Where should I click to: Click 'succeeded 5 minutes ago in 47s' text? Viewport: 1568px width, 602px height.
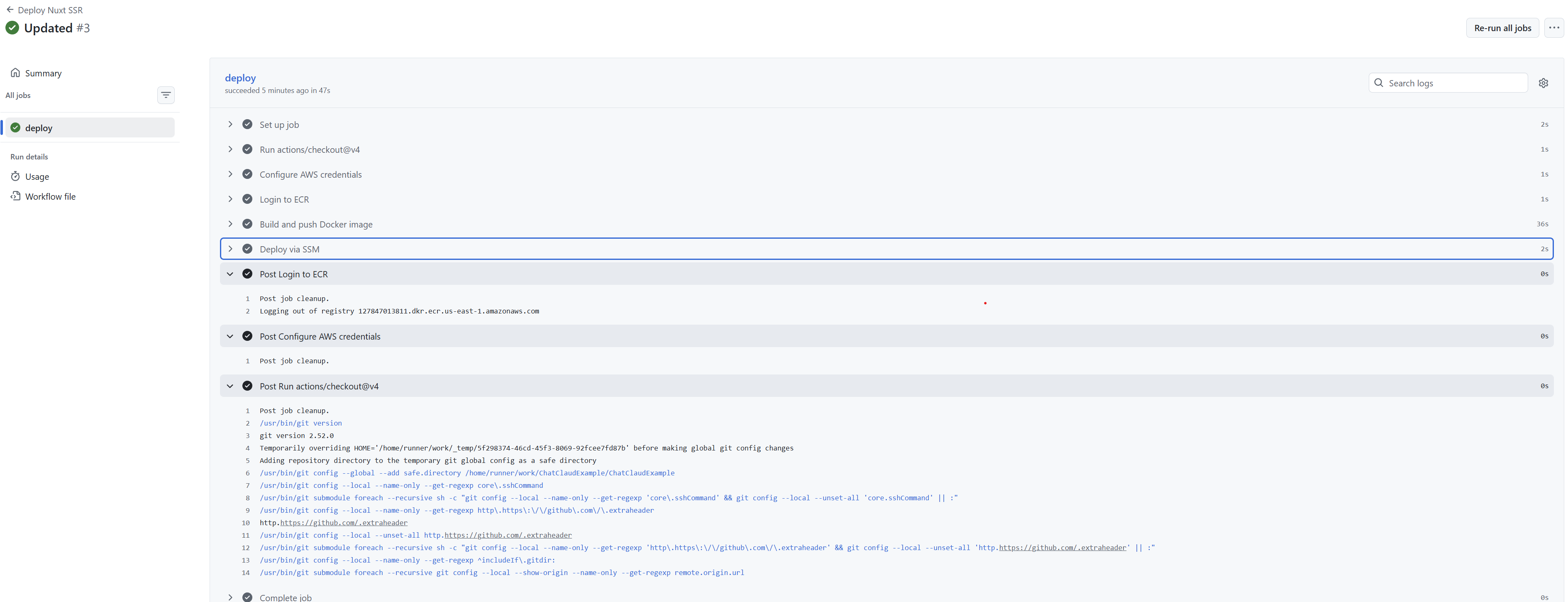point(278,91)
